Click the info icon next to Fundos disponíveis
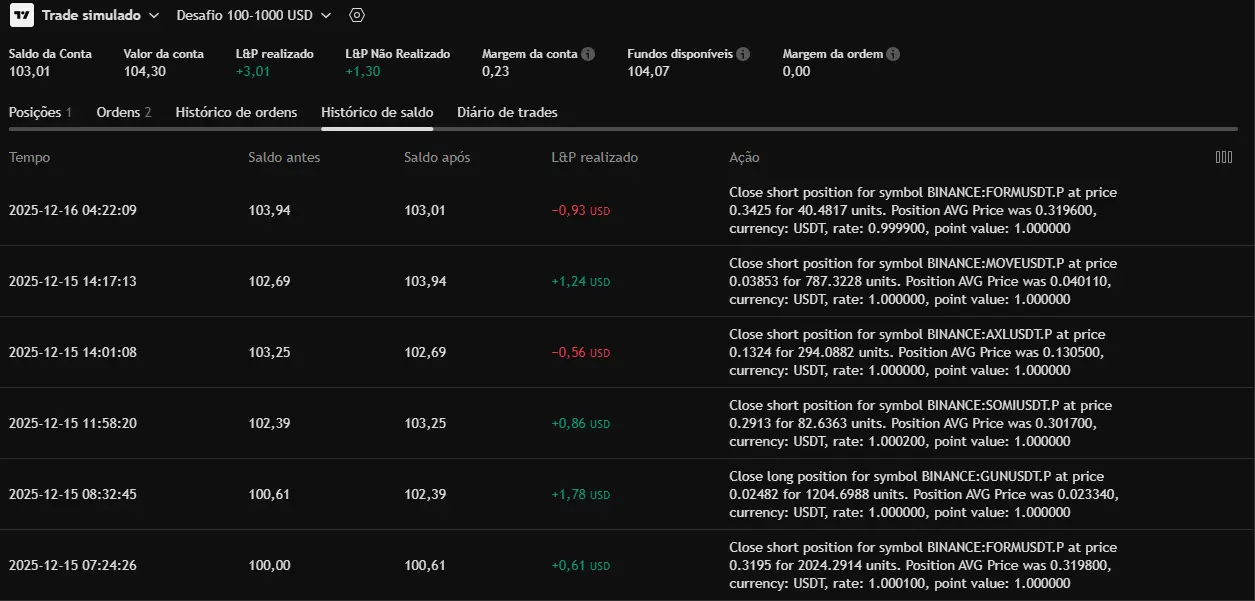The width and height of the screenshot is (1255, 601). coord(743,54)
